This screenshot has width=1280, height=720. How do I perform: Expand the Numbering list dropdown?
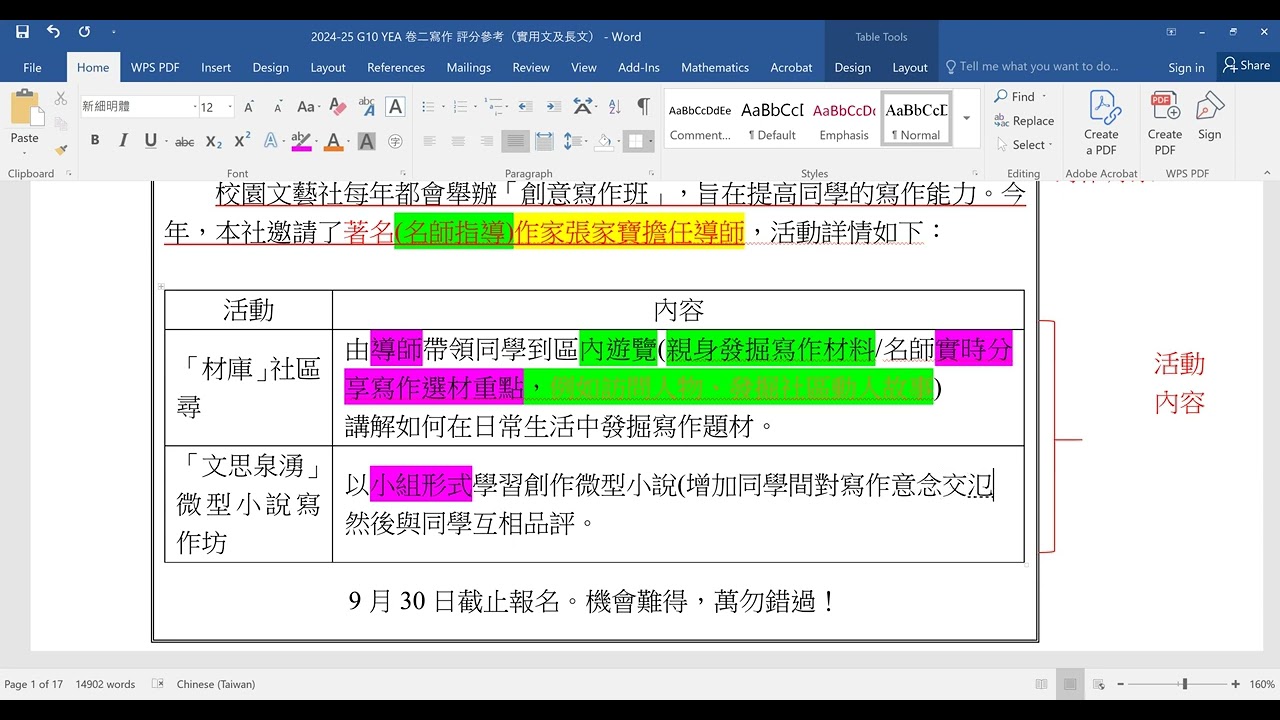(x=474, y=106)
